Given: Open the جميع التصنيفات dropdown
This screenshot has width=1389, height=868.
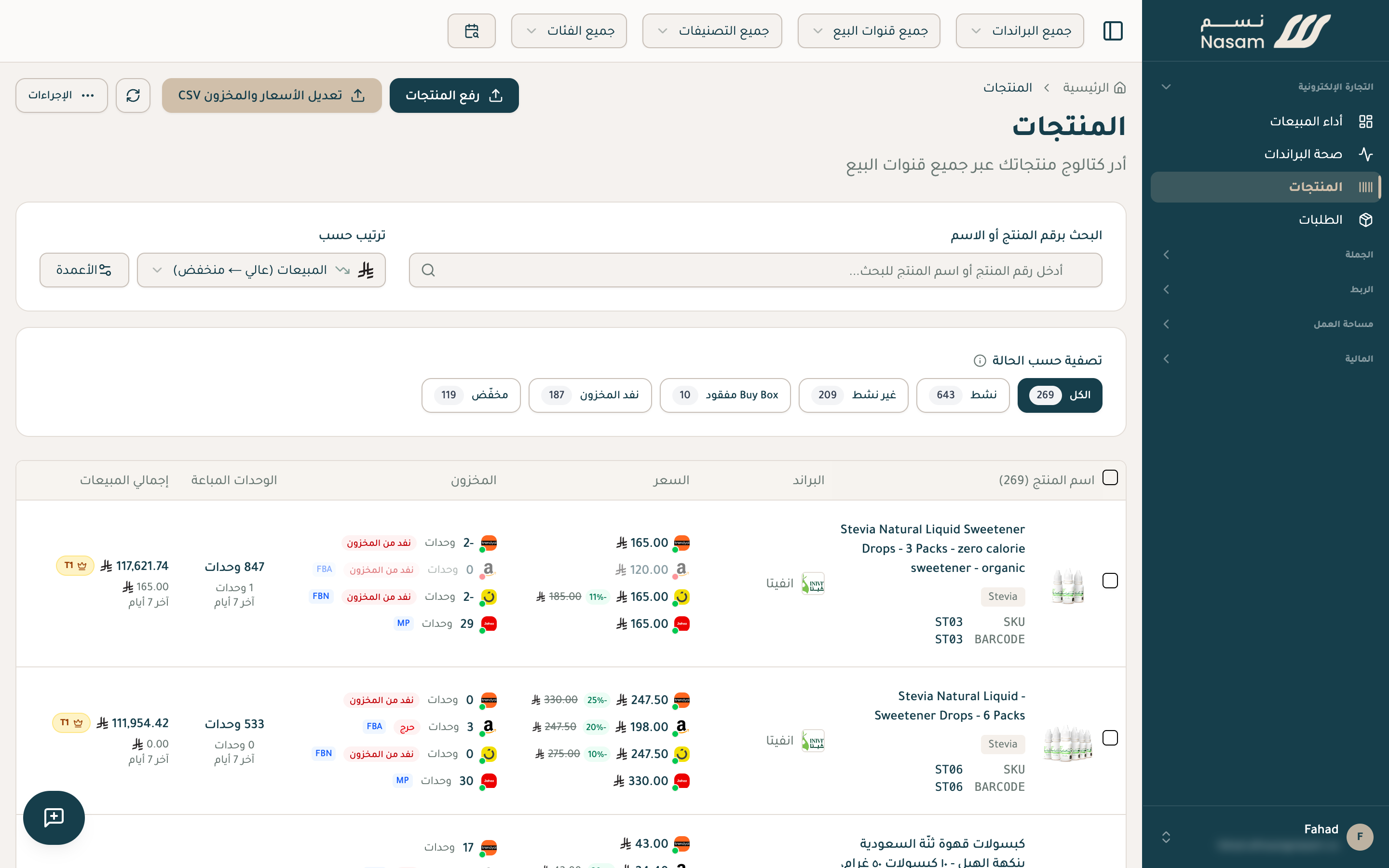Looking at the screenshot, I should [712, 30].
